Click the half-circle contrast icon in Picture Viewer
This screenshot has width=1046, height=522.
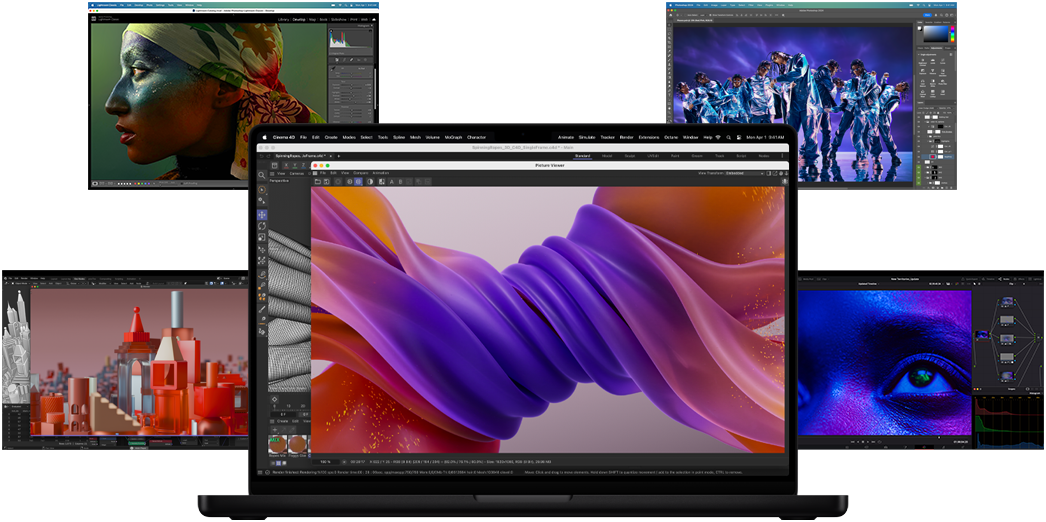tap(369, 181)
